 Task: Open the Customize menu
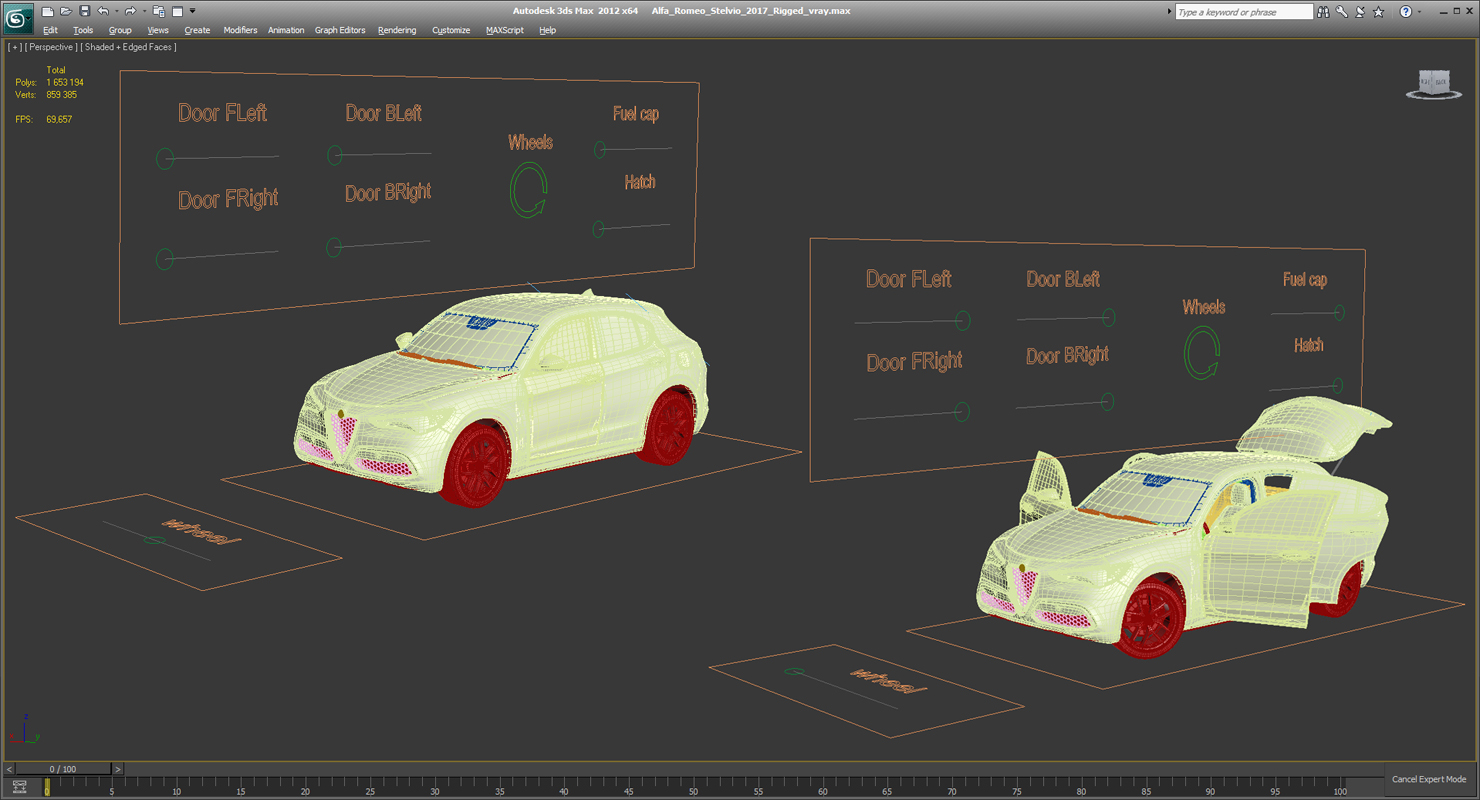tap(451, 30)
